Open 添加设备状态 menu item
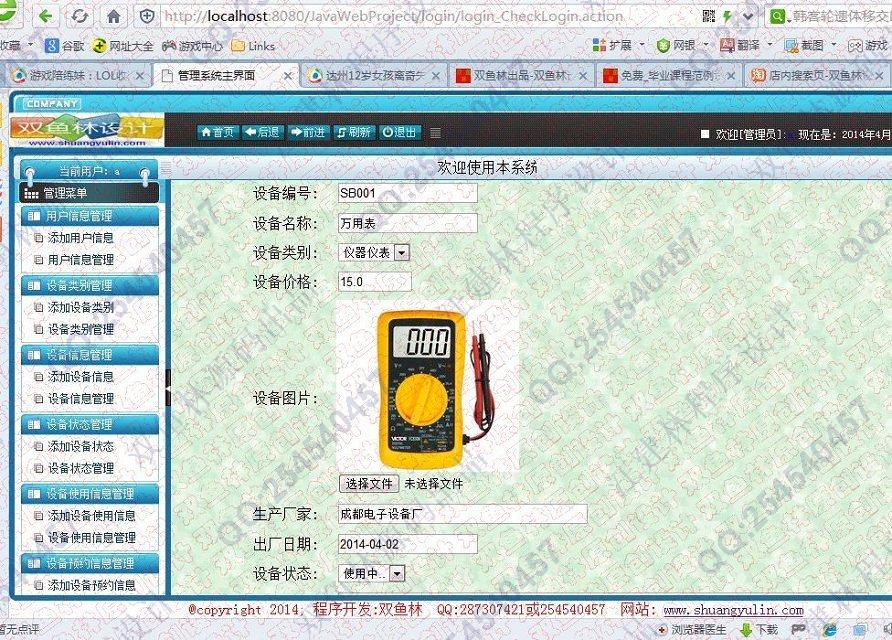Image resolution: width=892 pixels, height=640 pixels. click(x=80, y=447)
